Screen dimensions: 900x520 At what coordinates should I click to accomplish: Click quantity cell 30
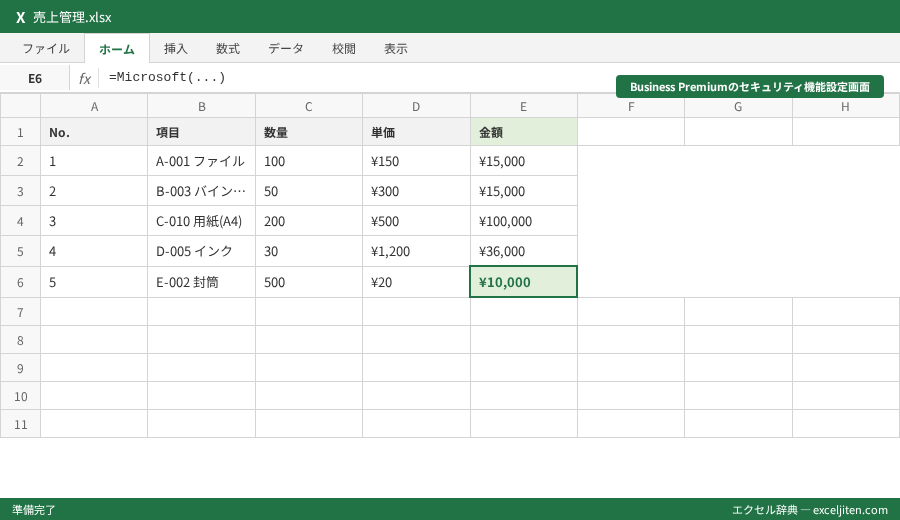[309, 251]
